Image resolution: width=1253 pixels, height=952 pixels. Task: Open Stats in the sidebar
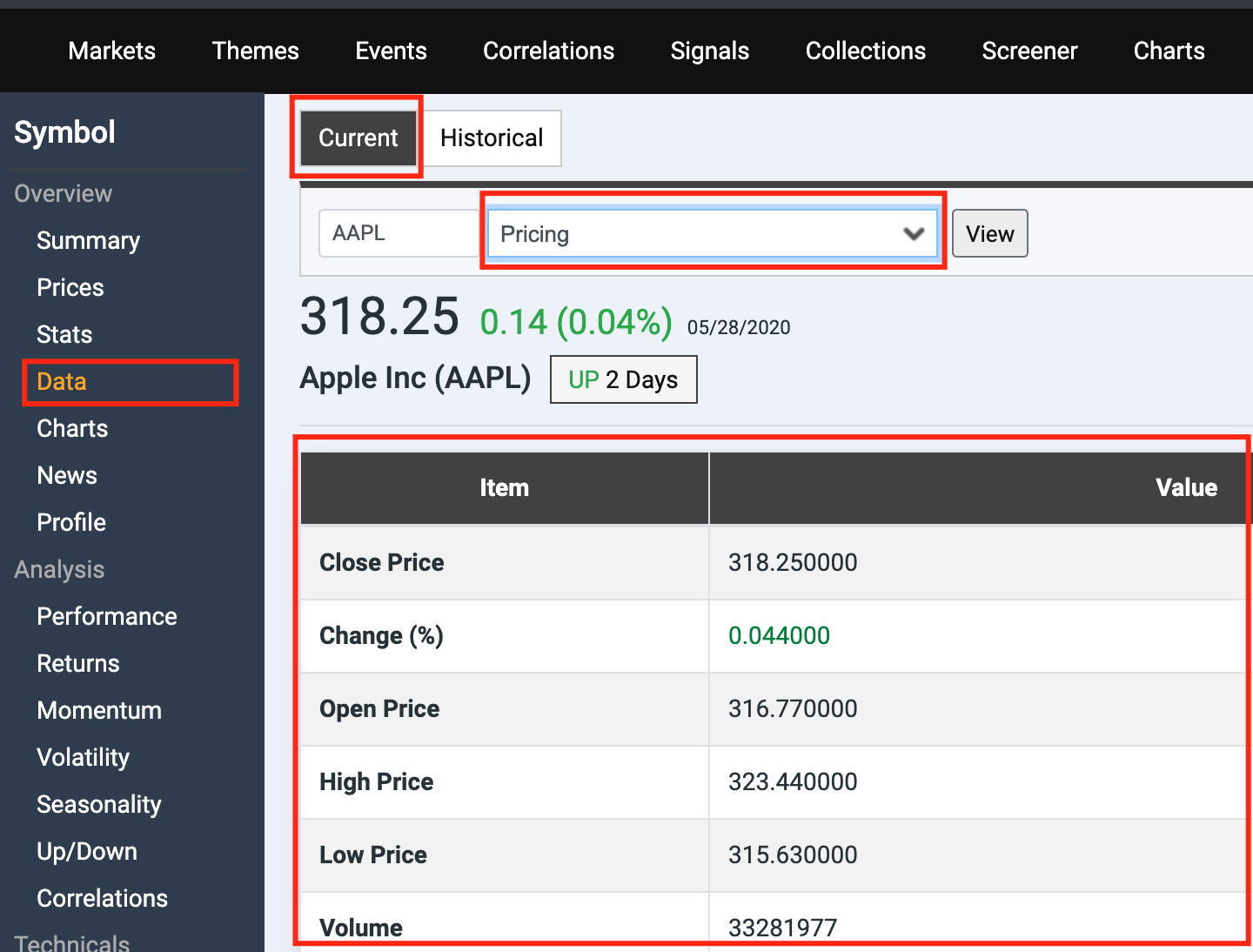64,334
